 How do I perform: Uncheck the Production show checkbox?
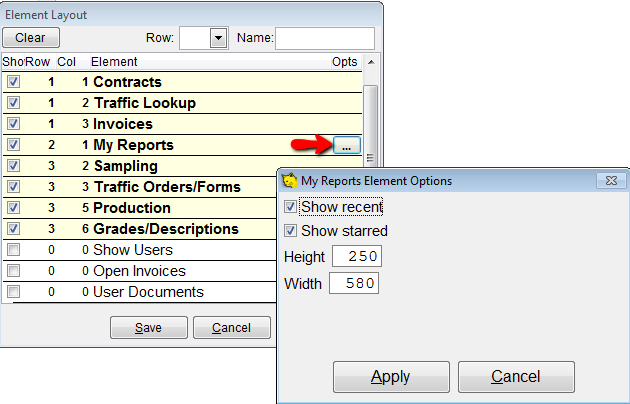pyautogui.click(x=13, y=207)
